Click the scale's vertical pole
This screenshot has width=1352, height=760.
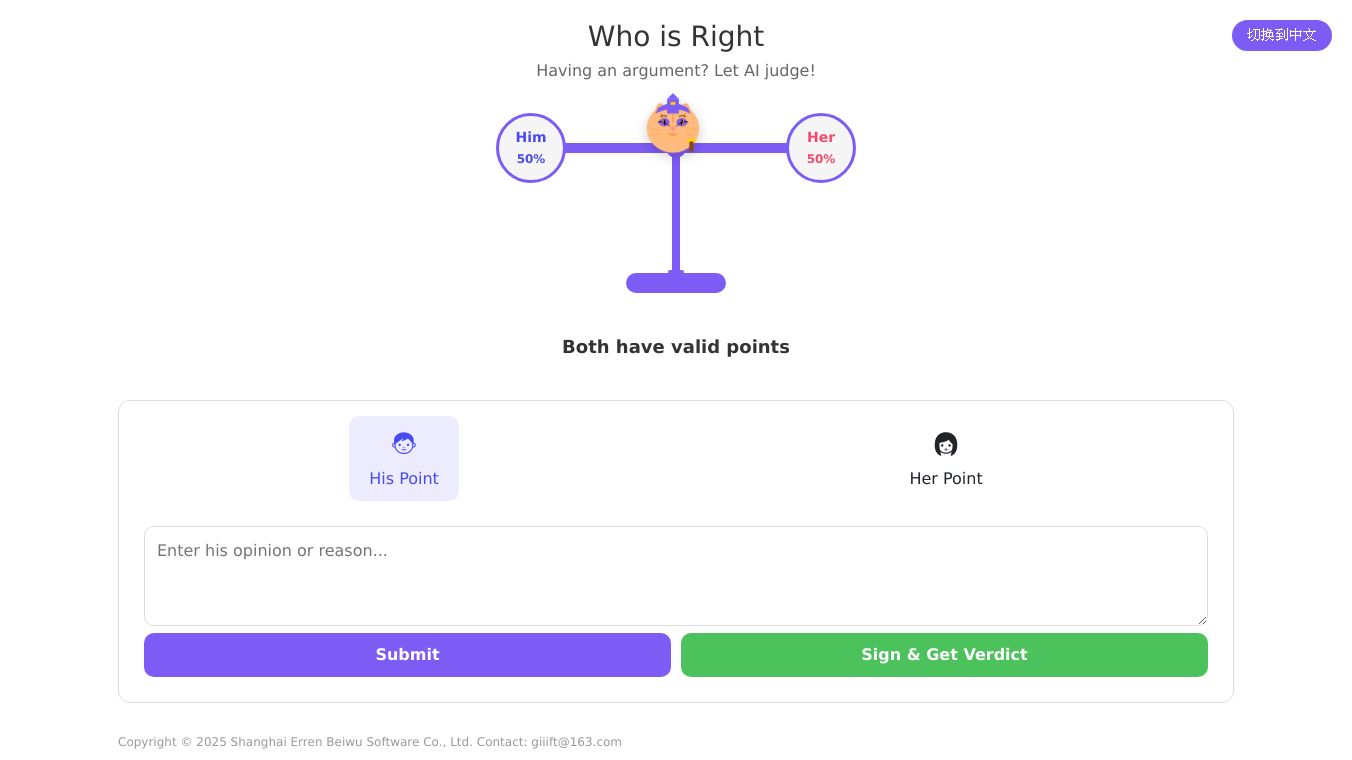676,215
